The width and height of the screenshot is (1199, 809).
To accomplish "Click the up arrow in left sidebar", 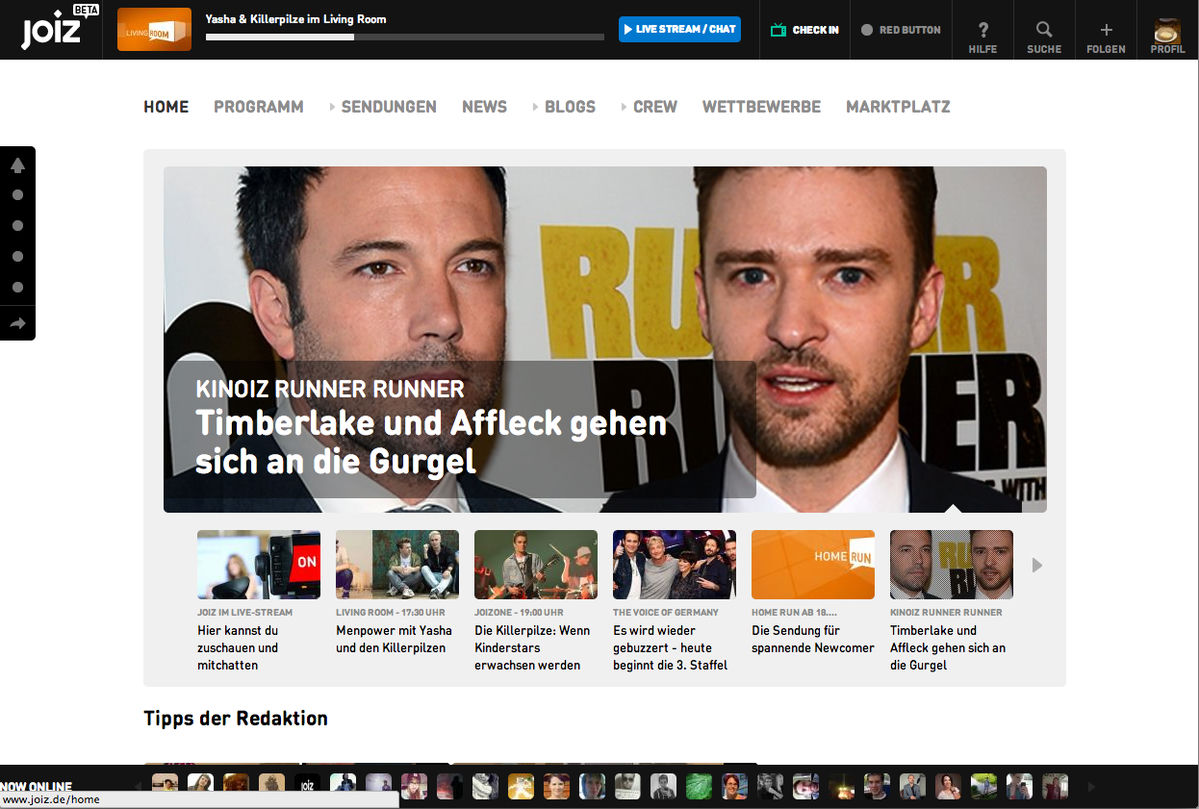I will [x=18, y=165].
